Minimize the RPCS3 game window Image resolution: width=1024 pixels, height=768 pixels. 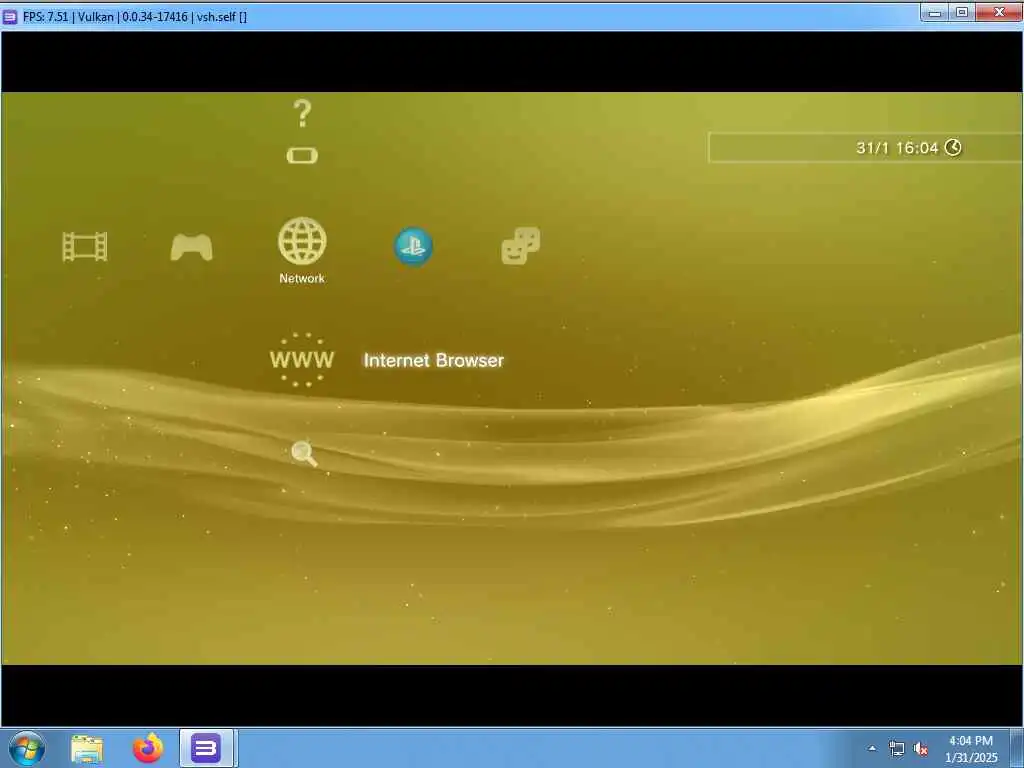[x=935, y=12]
